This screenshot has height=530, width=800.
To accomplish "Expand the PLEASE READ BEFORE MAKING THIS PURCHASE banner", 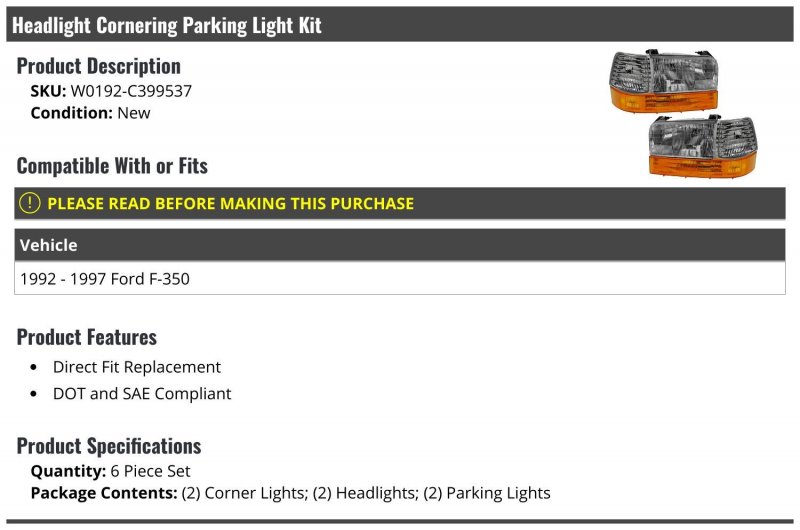I will coord(399,203).
